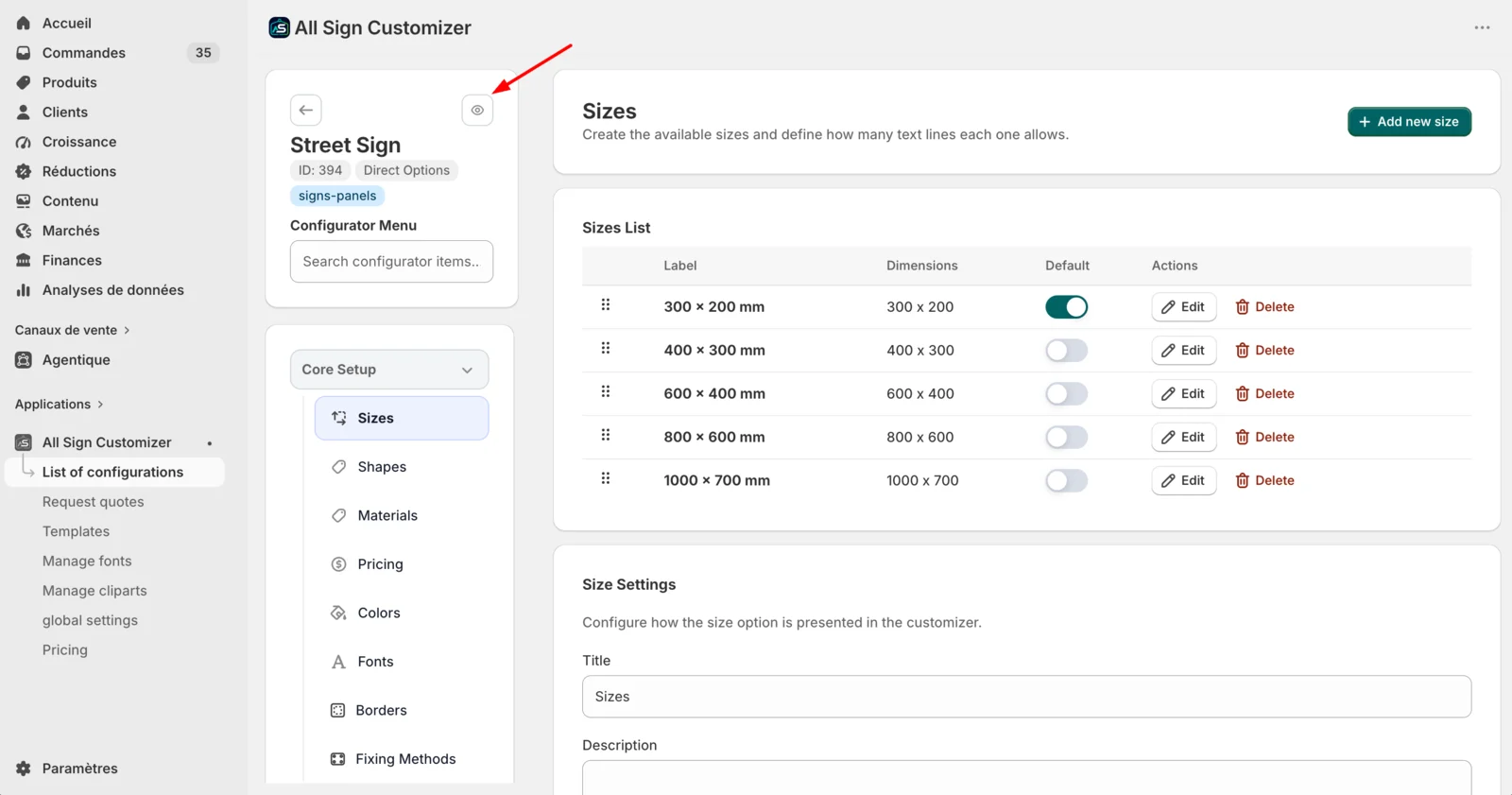Image resolution: width=1512 pixels, height=795 pixels.
Task: Click the drag handle for 1000 × 700 mm
Action: [x=606, y=479]
